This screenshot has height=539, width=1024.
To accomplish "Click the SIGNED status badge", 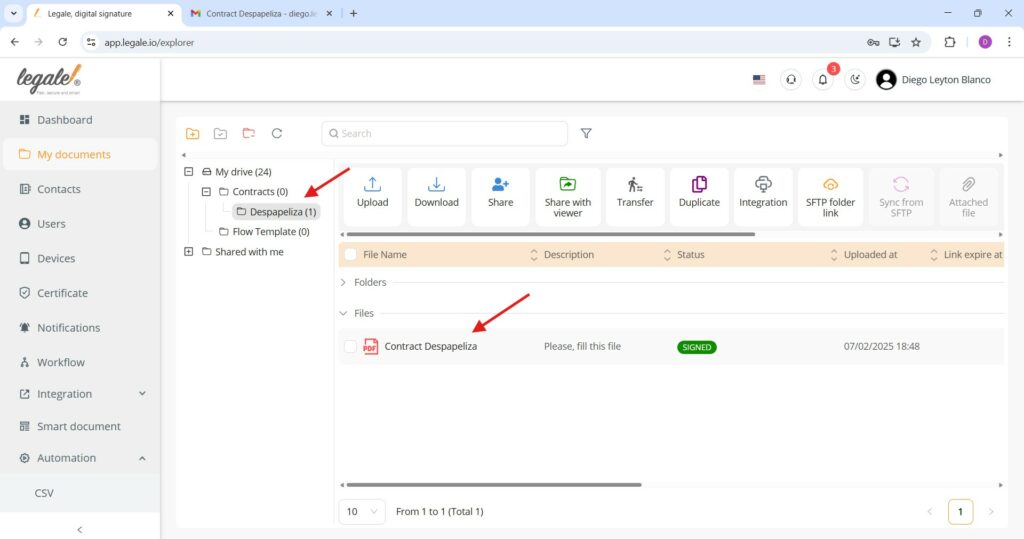I will (x=697, y=347).
